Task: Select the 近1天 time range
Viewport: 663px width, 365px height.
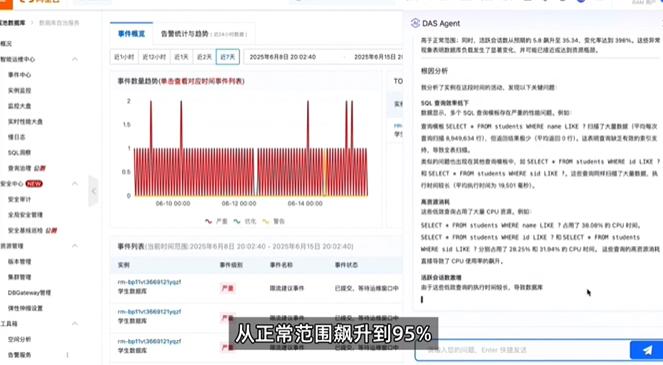Action: point(181,57)
